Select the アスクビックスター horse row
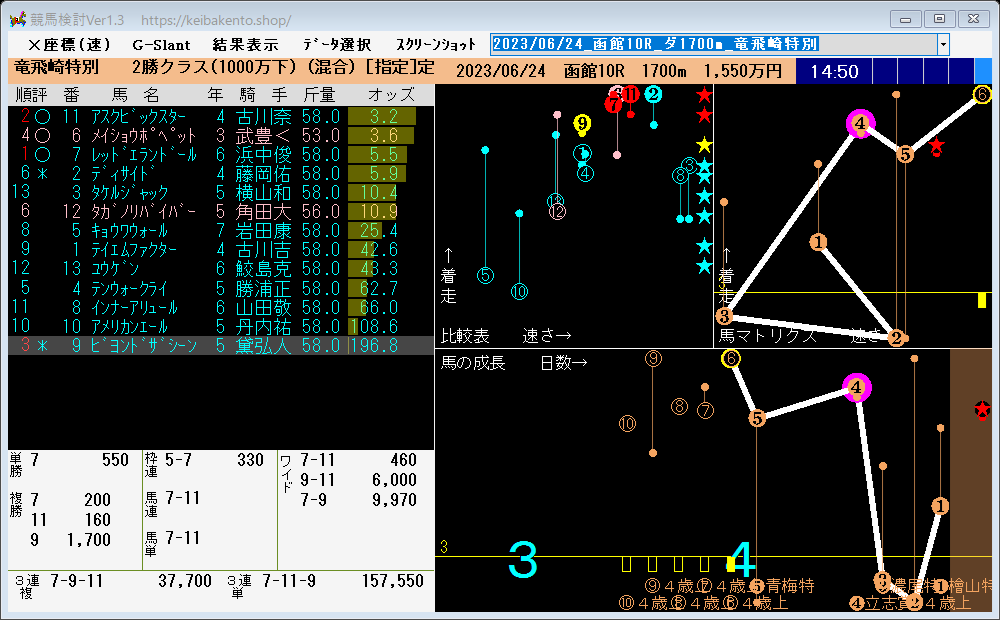 (221, 116)
